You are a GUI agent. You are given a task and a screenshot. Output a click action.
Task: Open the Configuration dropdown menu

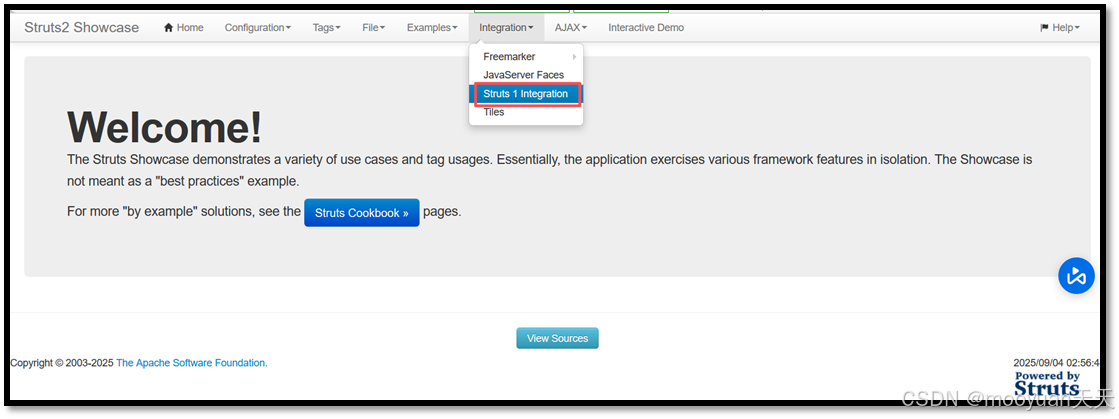[x=258, y=28]
